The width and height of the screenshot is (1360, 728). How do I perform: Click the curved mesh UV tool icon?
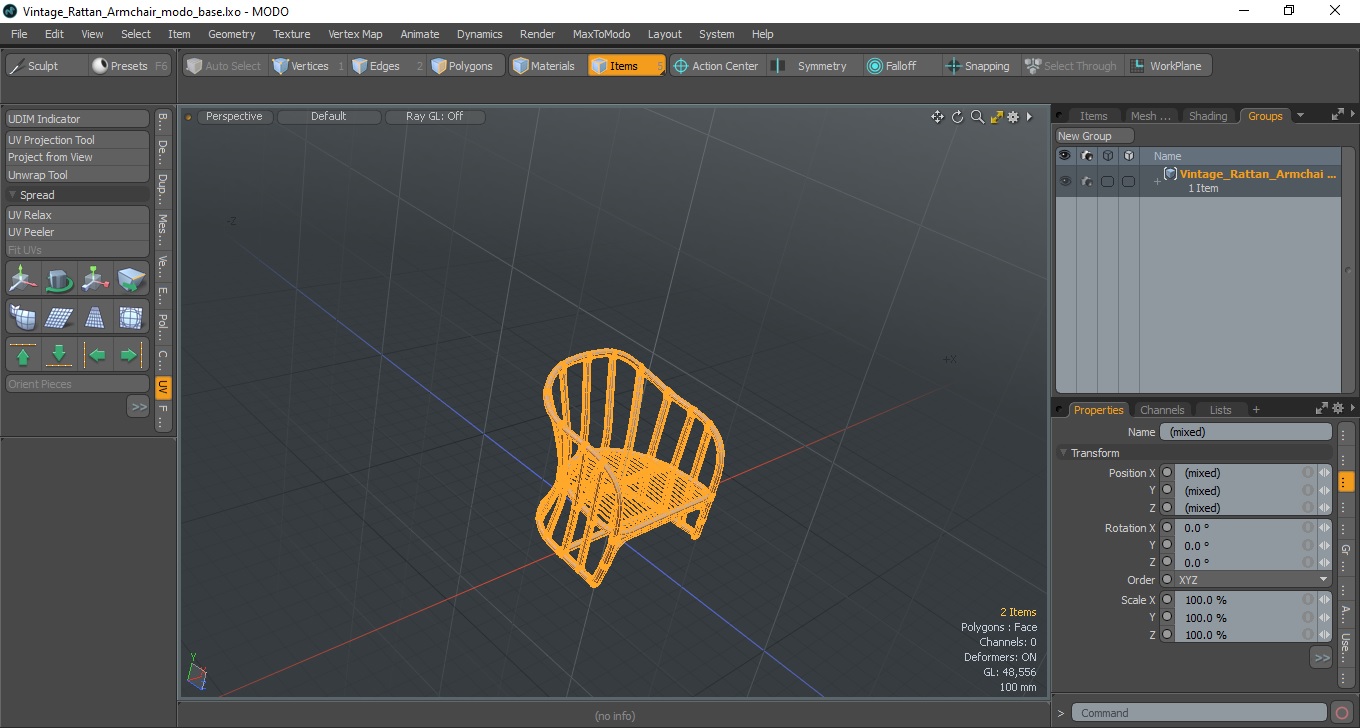23,317
